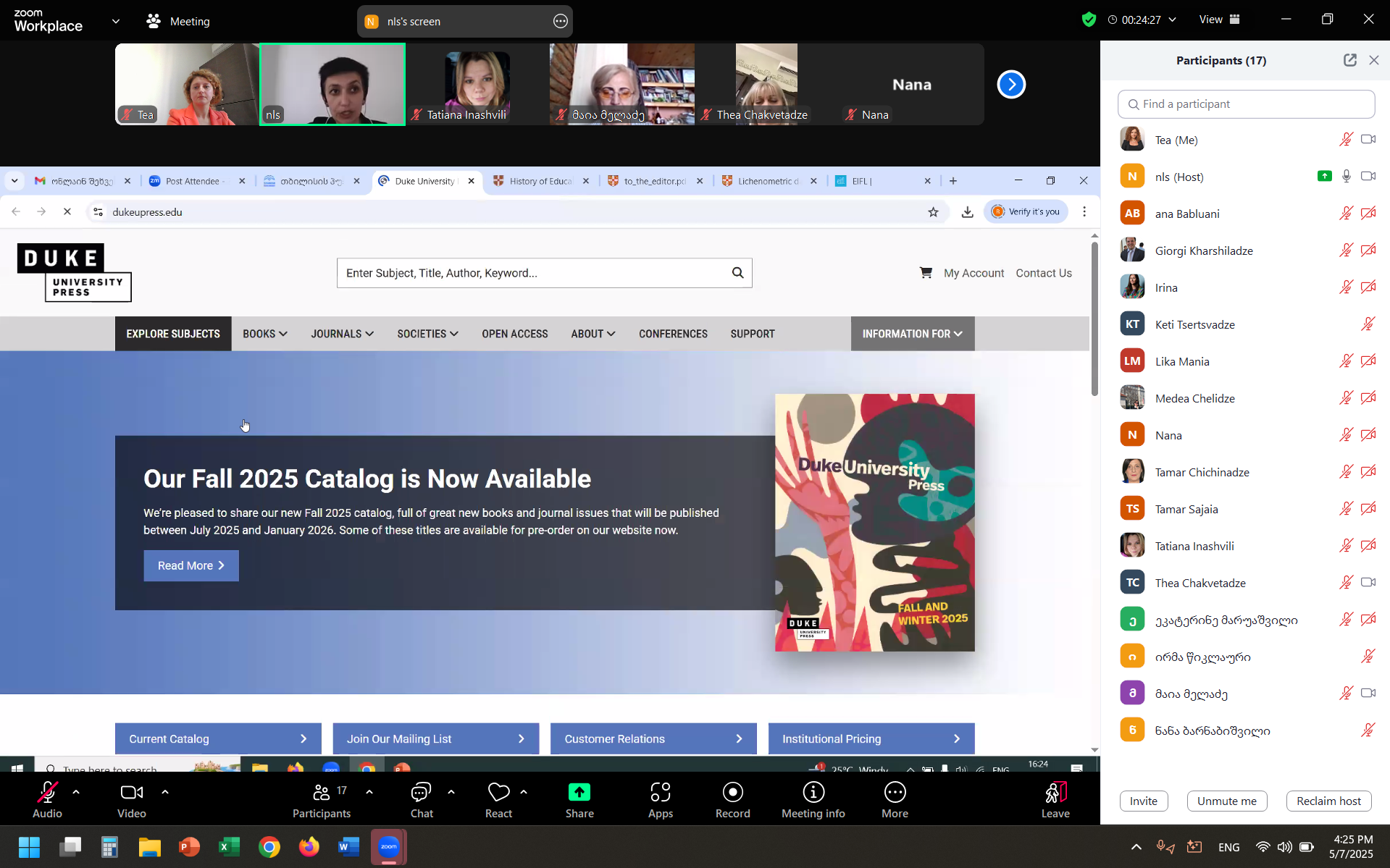Expand meeting timer dropdown
Viewport: 1390px width, 868px height.
coord(1172,20)
